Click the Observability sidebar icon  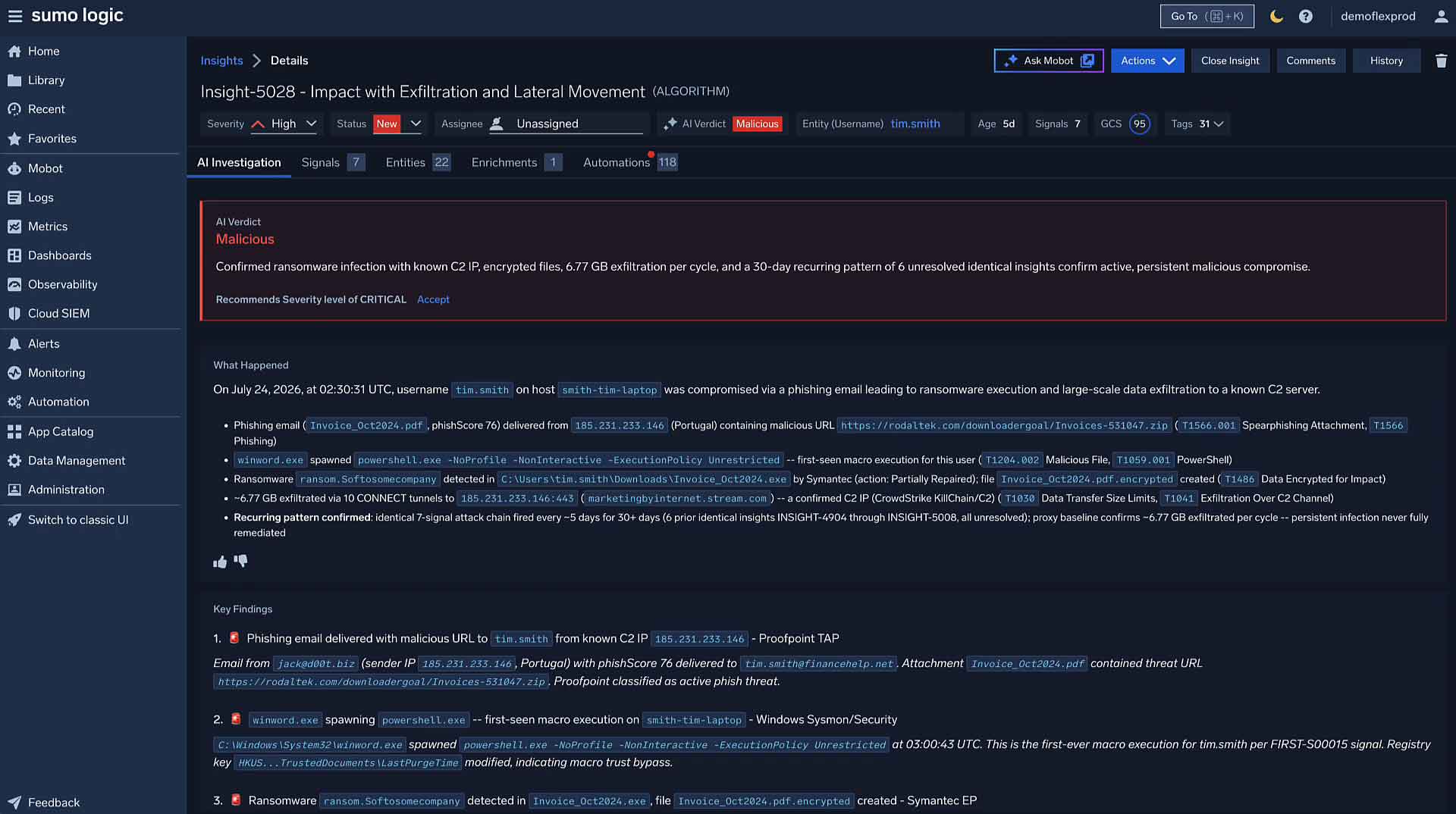coord(14,284)
